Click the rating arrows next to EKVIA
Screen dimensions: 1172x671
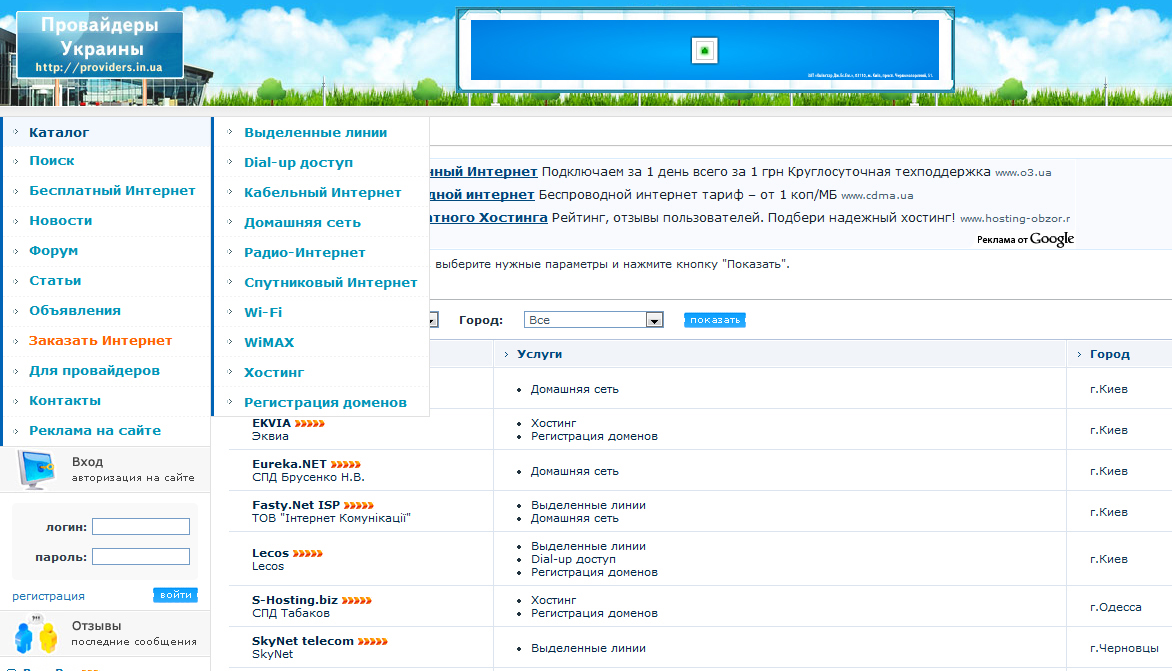[x=309, y=424]
